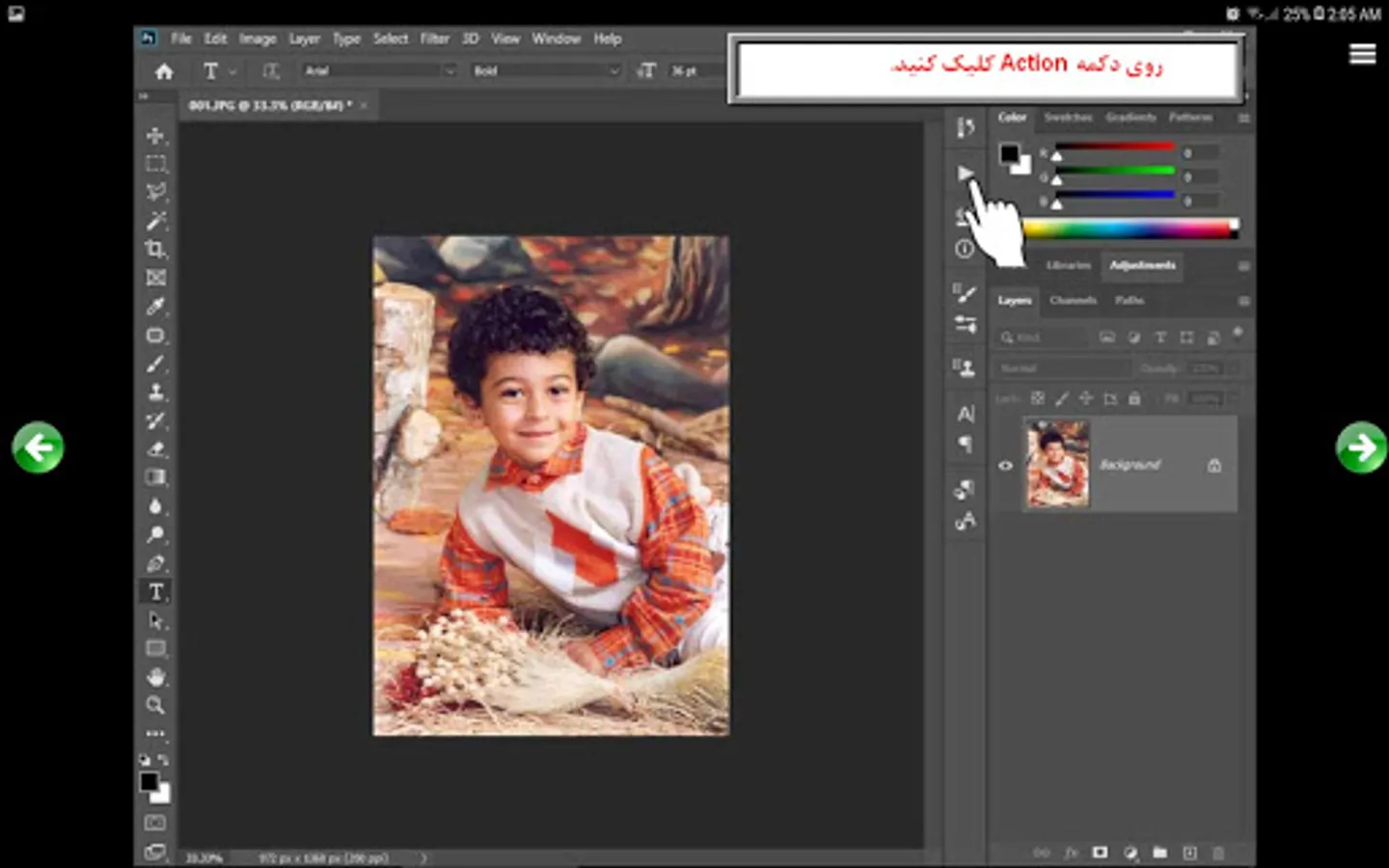This screenshot has width=1389, height=868.
Task: Select the Eraser tool
Action: pyautogui.click(x=155, y=449)
